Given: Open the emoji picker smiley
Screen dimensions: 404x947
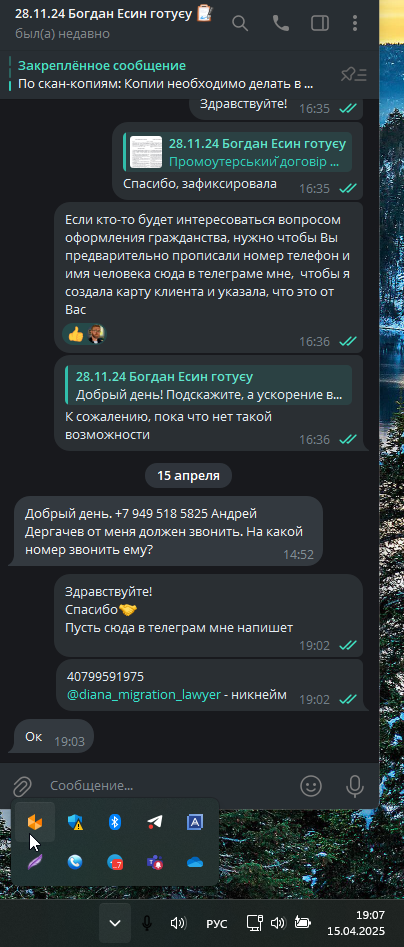Looking at the screenshot, I should 311,786.
